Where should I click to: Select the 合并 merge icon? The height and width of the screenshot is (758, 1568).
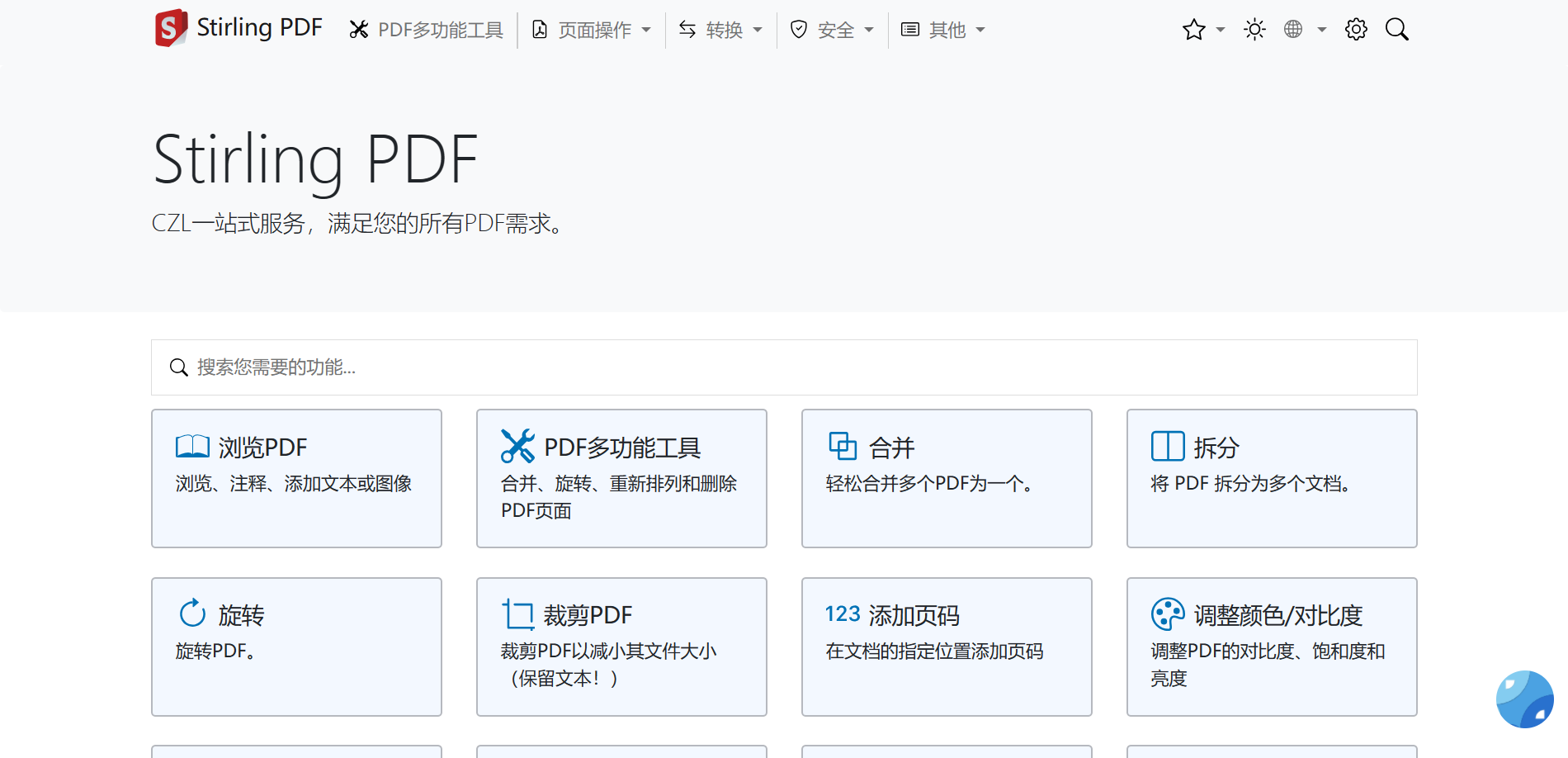[843, 446]
